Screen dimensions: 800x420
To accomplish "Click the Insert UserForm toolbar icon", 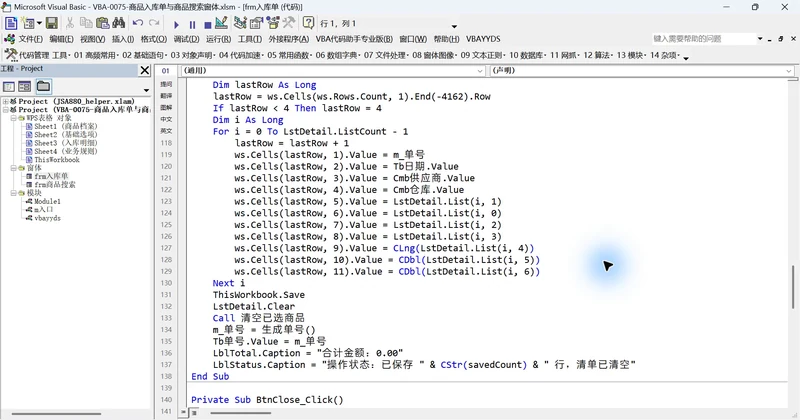I will [29, 23].
